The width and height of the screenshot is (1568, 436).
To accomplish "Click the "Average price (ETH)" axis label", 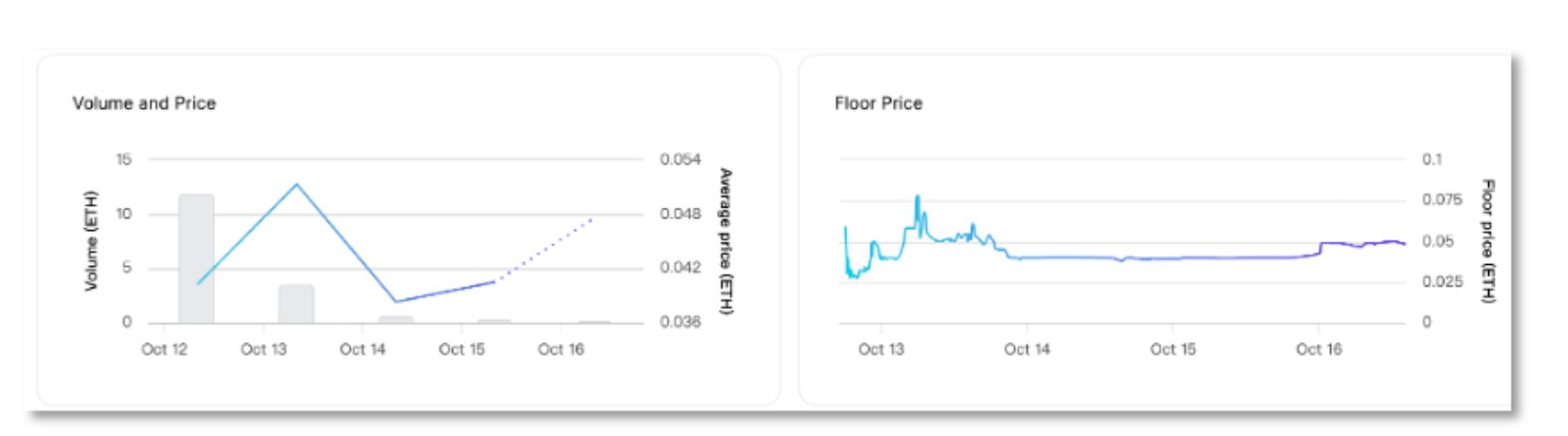I will 725,241.
